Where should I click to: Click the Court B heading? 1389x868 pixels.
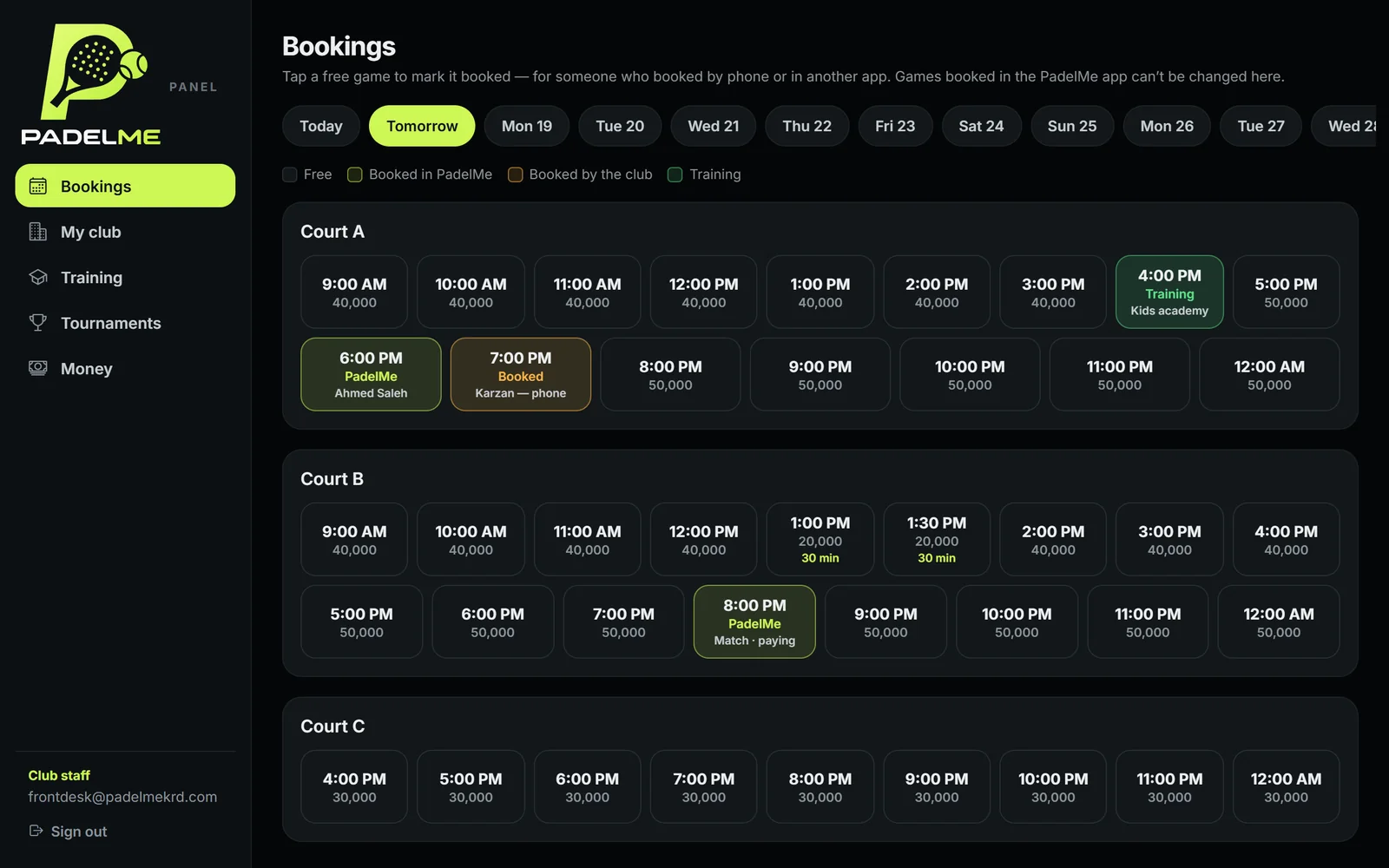click(332, 479)
